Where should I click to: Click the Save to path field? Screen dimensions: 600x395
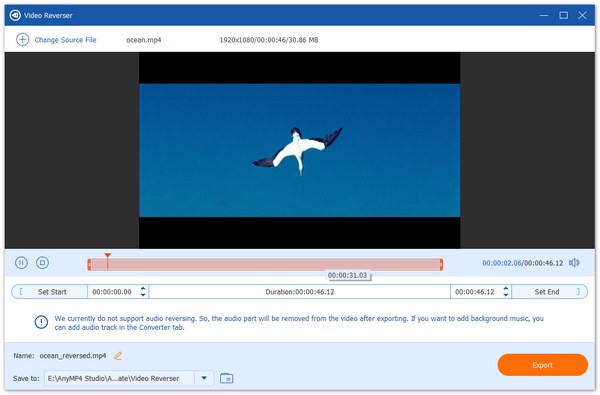click(x=119, y=379)
